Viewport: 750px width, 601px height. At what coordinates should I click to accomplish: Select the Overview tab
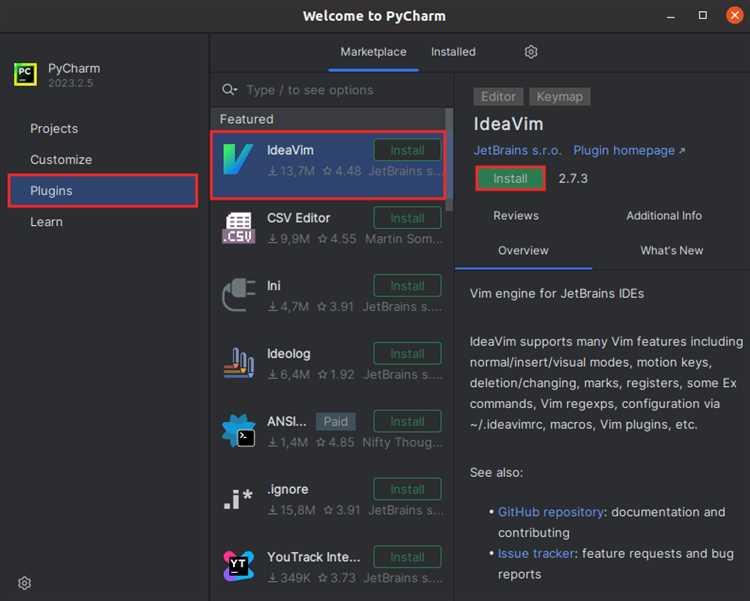click(523, 251)
